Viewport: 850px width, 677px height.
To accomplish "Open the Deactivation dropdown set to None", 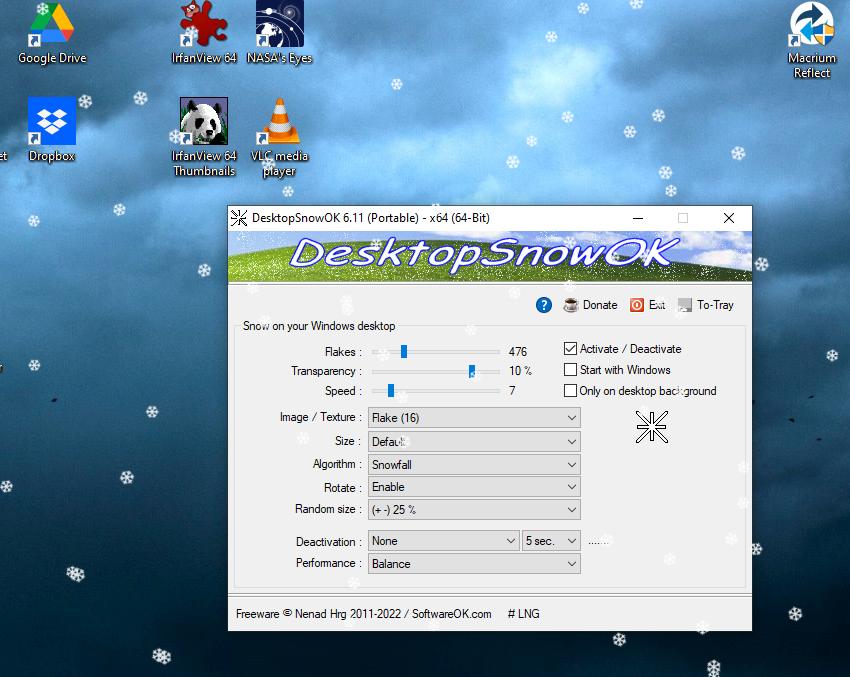I will point(443,541).
